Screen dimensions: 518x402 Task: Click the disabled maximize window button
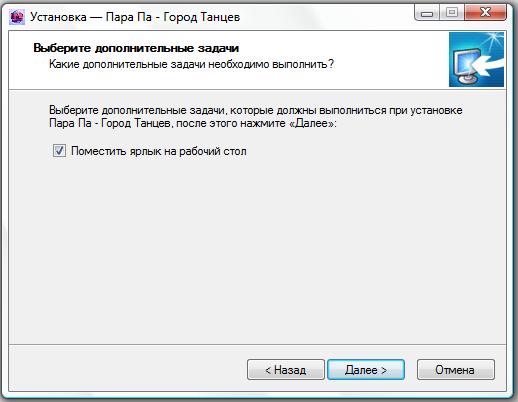[x=452, y=13]
